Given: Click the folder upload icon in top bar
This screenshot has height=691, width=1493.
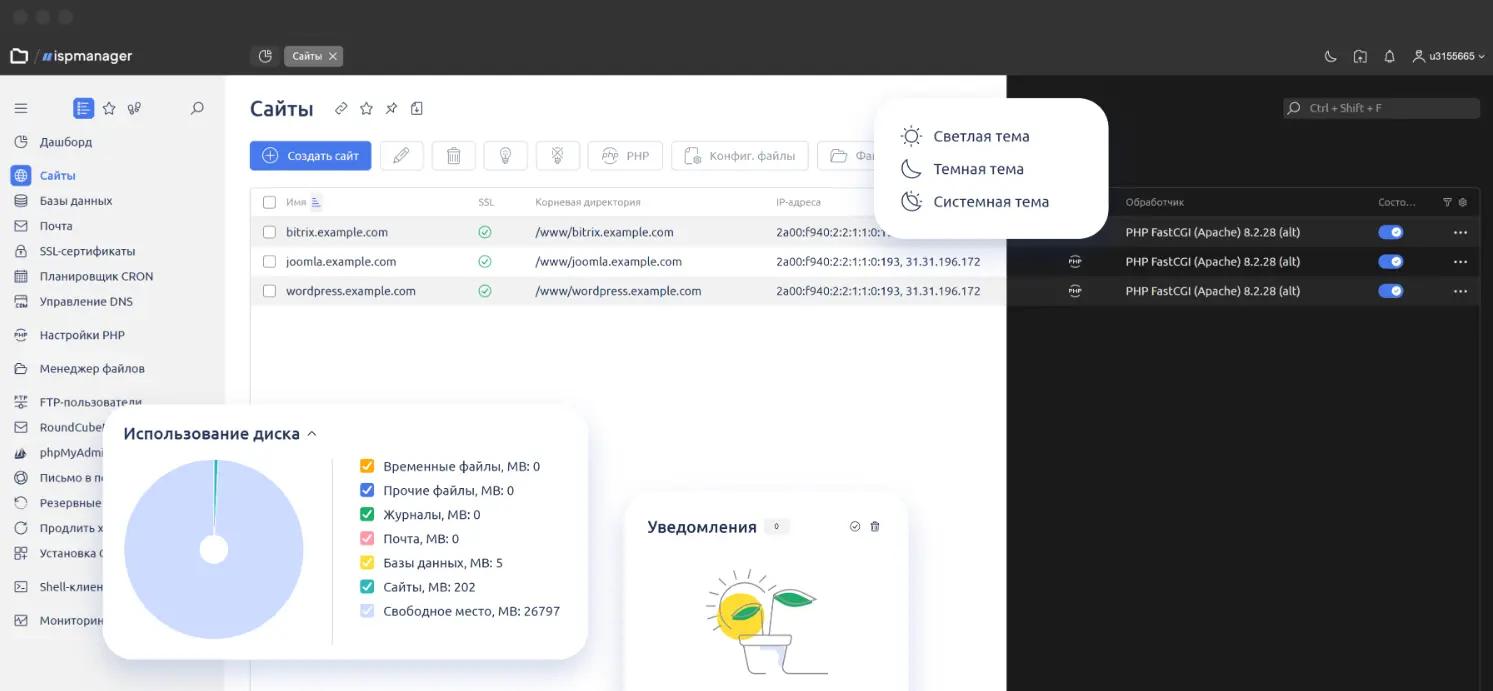Looking at the screenshot, I should (1360, 57).
